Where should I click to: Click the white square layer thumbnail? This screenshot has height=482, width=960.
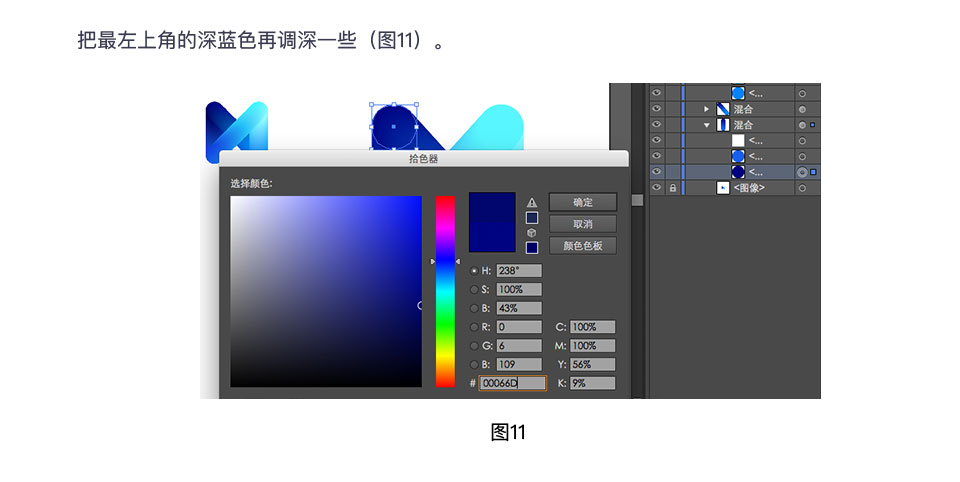point(738,141)
